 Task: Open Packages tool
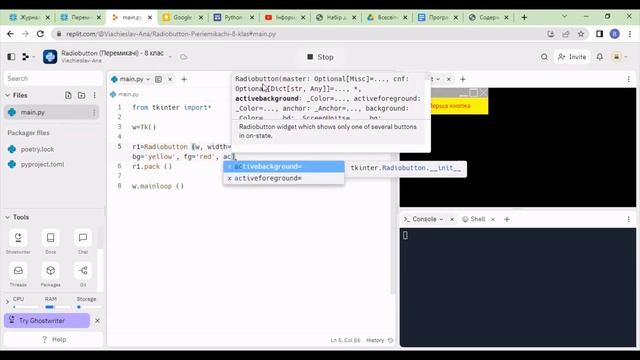[x=51, y=275]
